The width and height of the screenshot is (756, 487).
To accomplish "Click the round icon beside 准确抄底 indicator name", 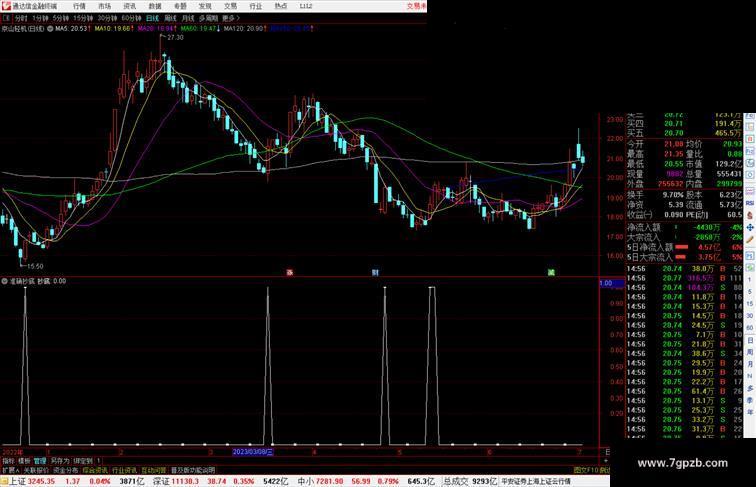I will 4,281.
